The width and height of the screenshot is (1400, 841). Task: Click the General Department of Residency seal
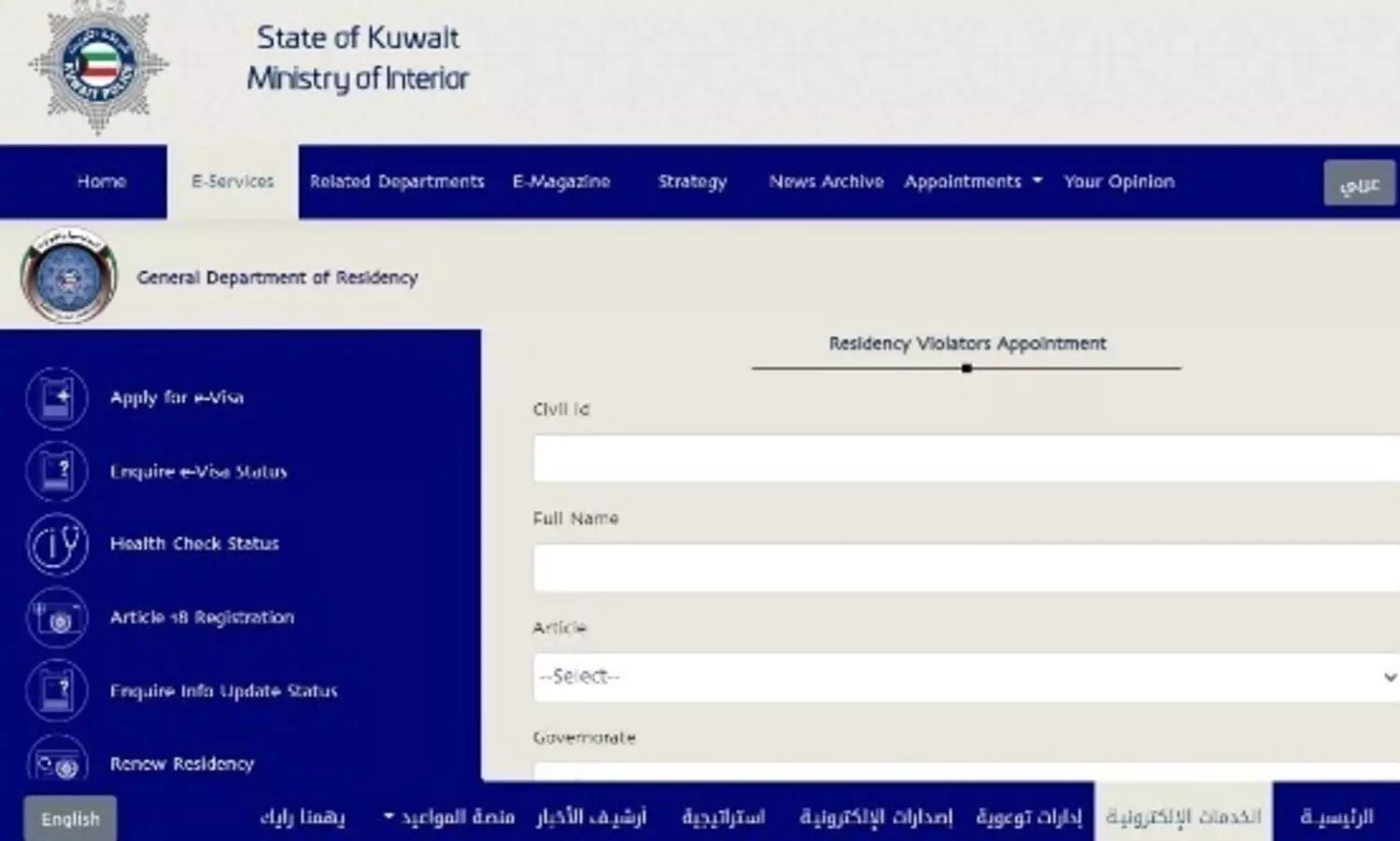[68, 278]
